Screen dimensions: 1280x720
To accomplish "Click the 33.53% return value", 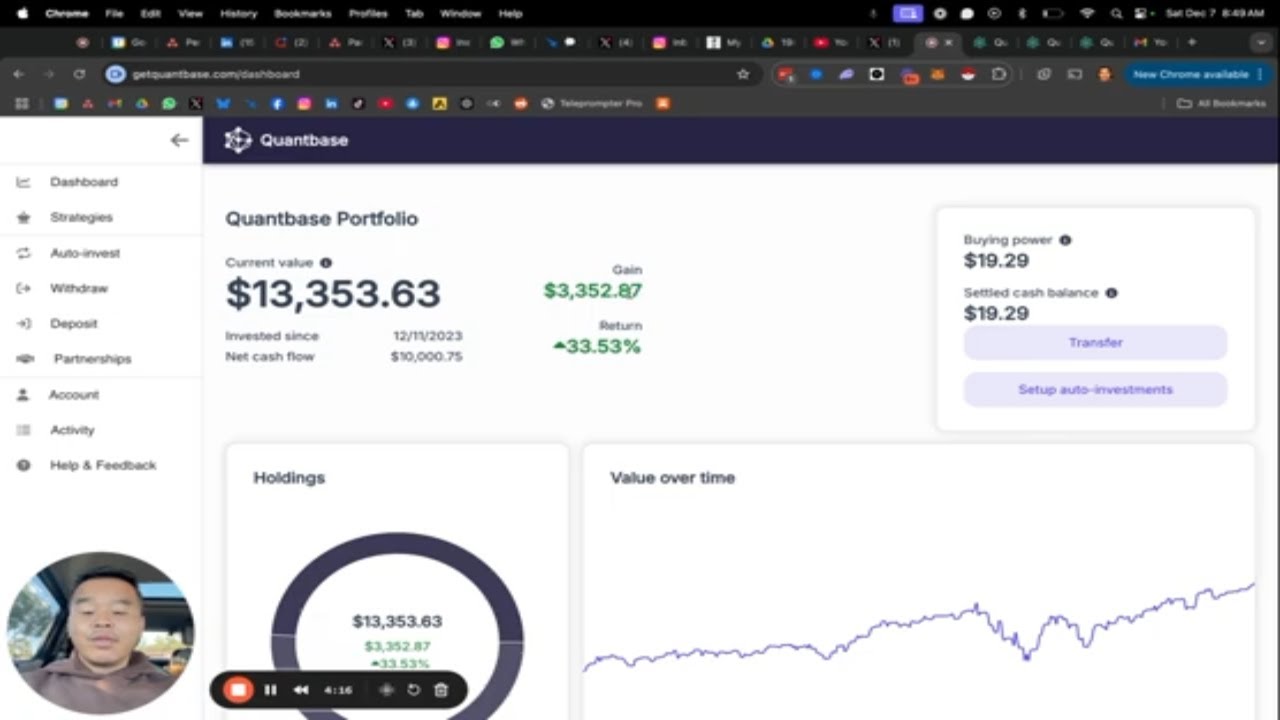I will pos(597,346).
